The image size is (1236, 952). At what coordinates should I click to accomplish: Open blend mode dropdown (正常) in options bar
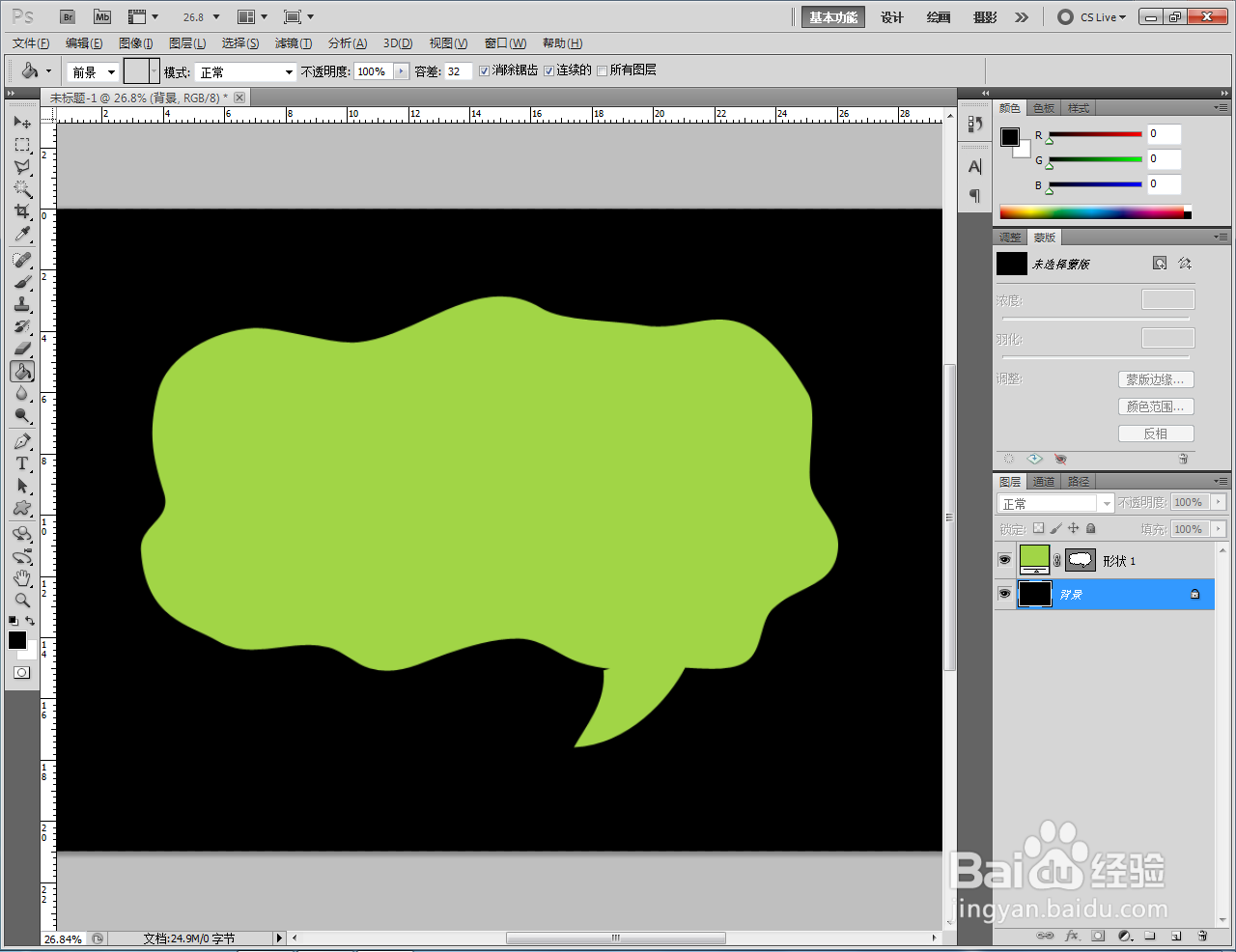245,72
